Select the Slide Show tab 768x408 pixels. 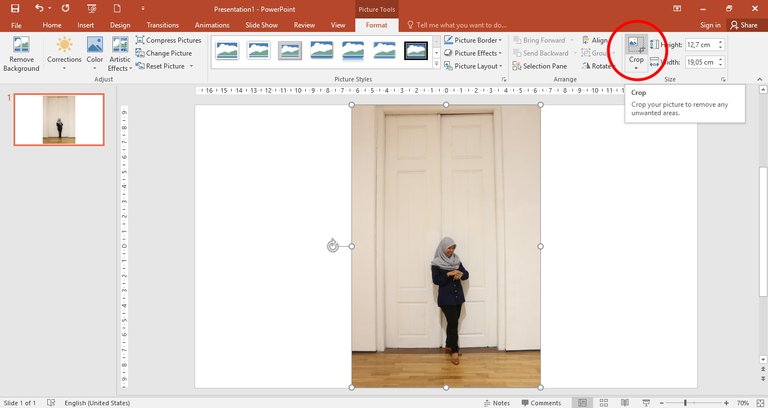click(x=262, y=25)
